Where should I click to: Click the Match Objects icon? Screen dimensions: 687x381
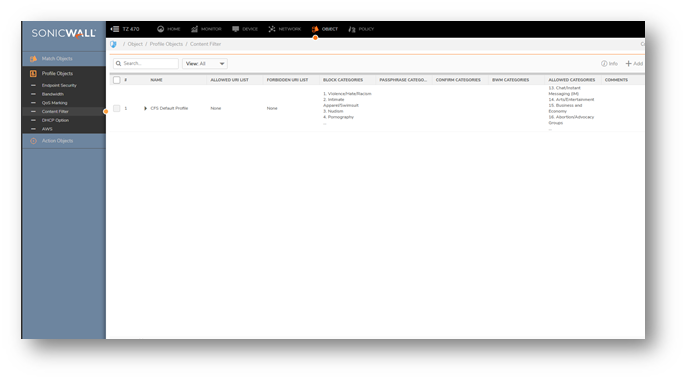click(x=33, y=59)
